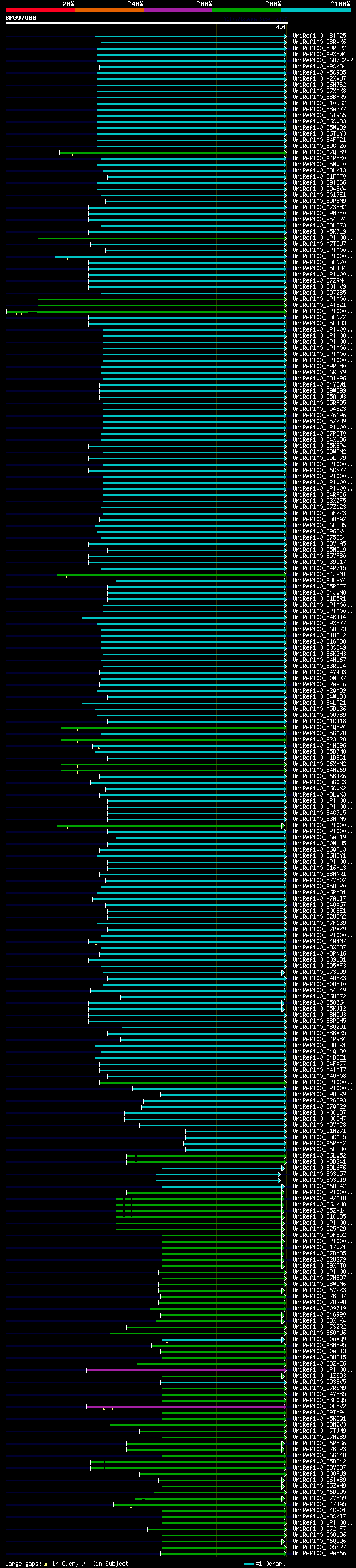Viewport: 356px width, 1568px height.
Task: Click the orange ~40% identity color band
Action: coord(109,10)
